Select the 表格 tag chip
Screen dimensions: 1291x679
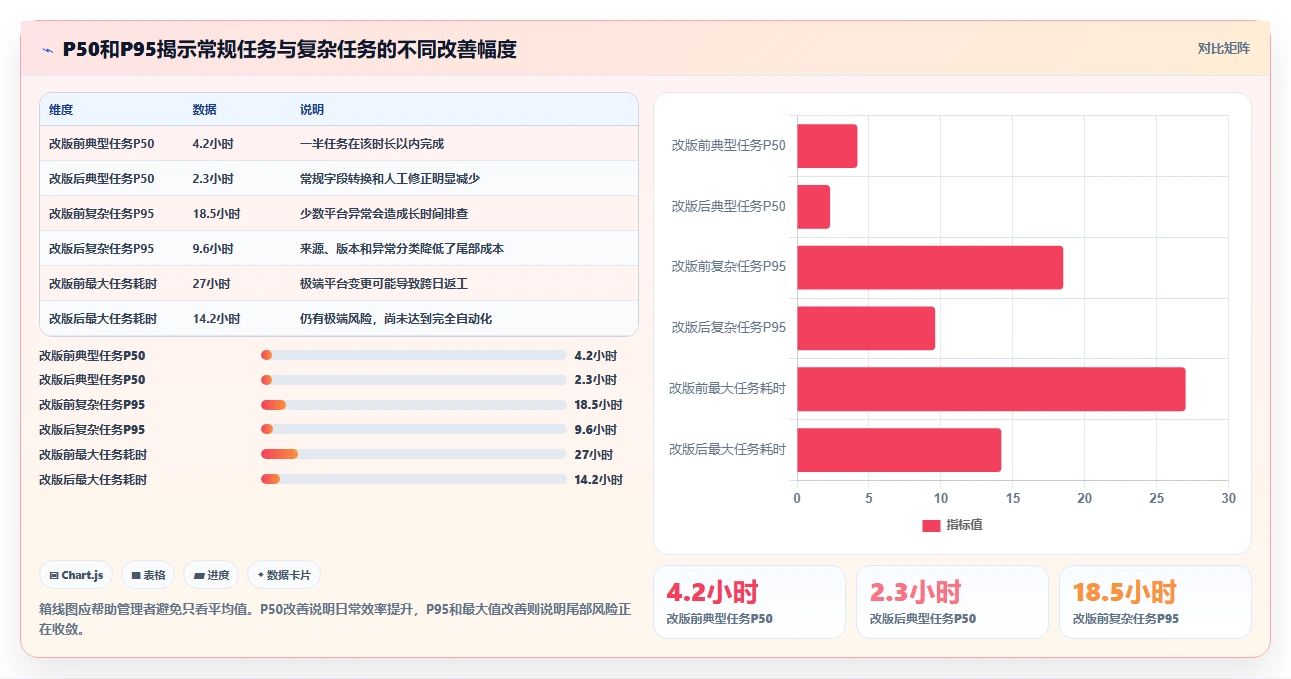tap(148, 575)
